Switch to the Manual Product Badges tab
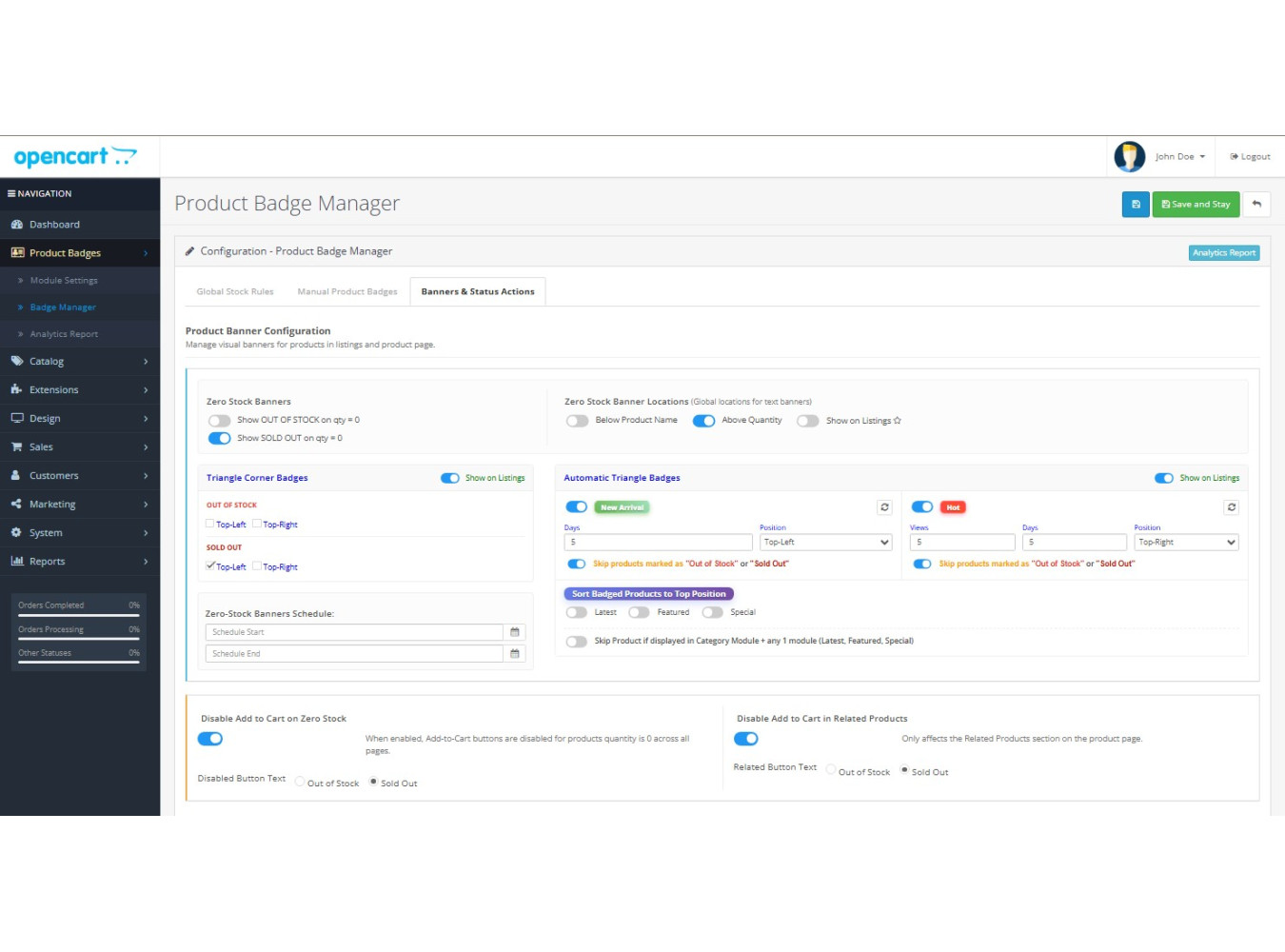Screen dimensions: 1285x952 (347, 292)
